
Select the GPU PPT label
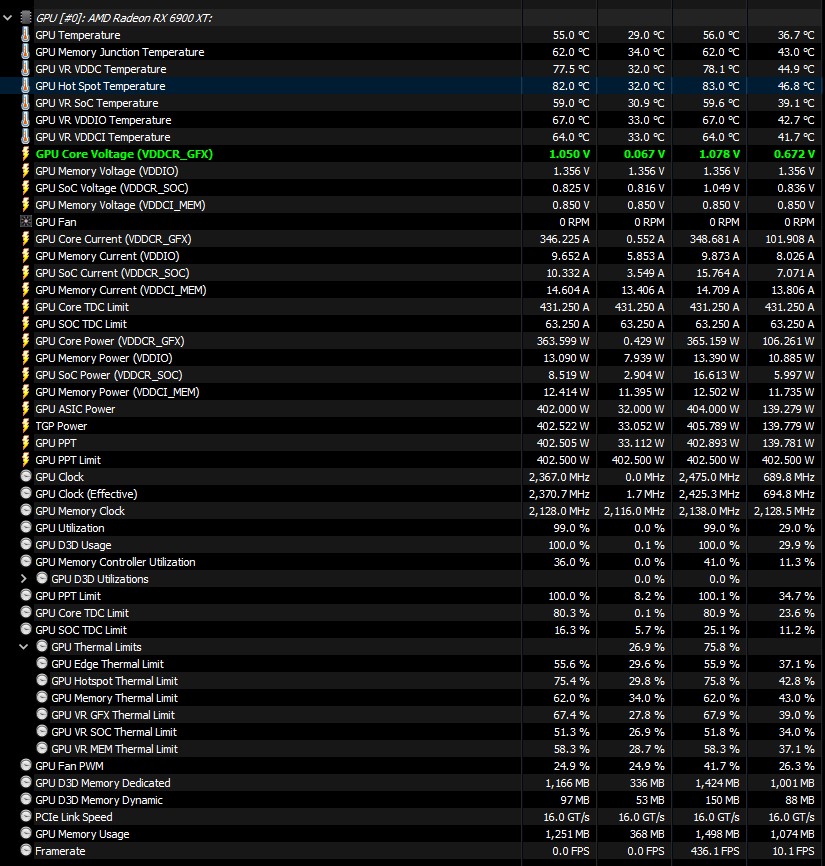(x=56, y=443)
